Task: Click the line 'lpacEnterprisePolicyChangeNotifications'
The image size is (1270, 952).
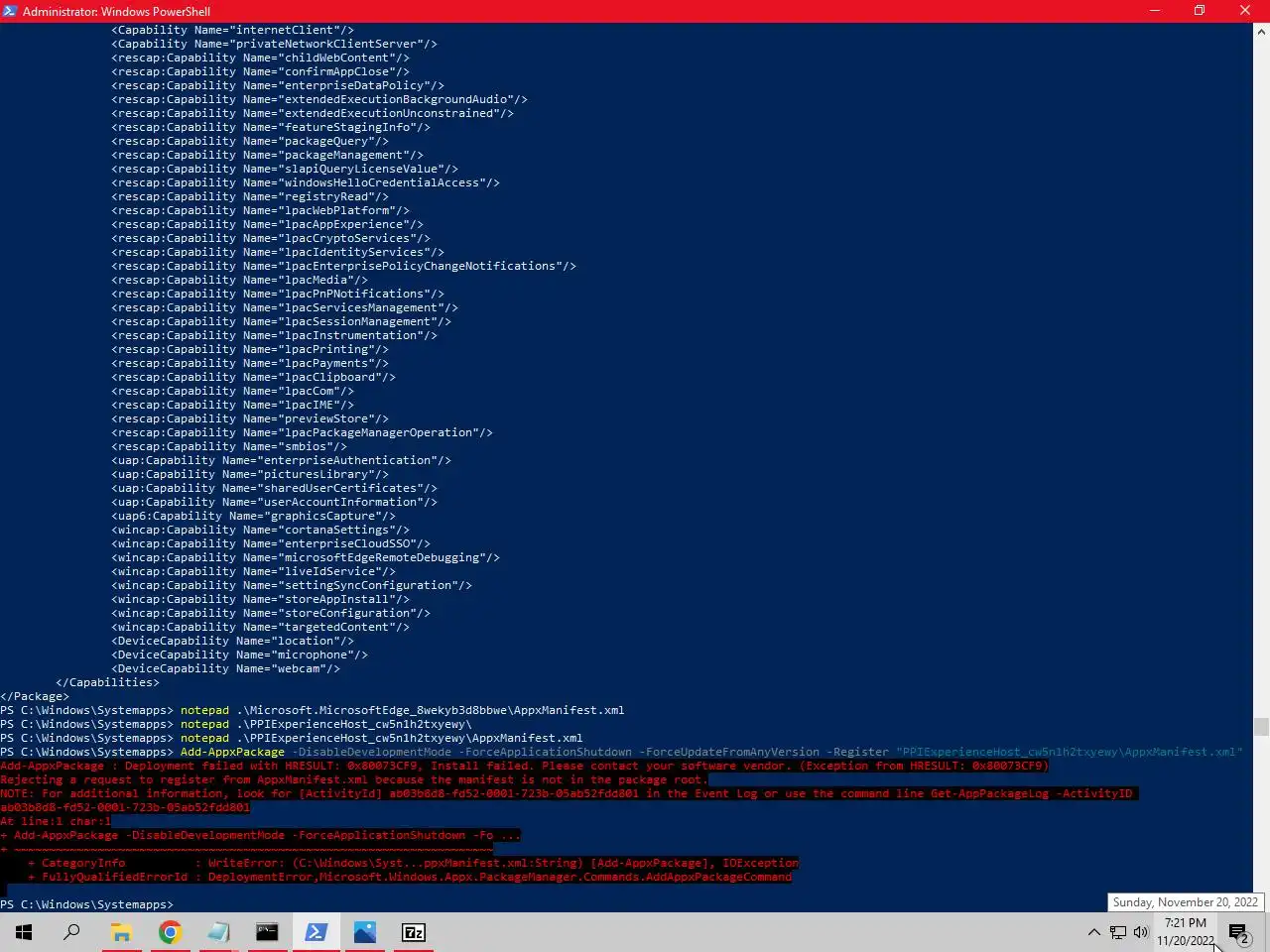Action: click(343, 266)
